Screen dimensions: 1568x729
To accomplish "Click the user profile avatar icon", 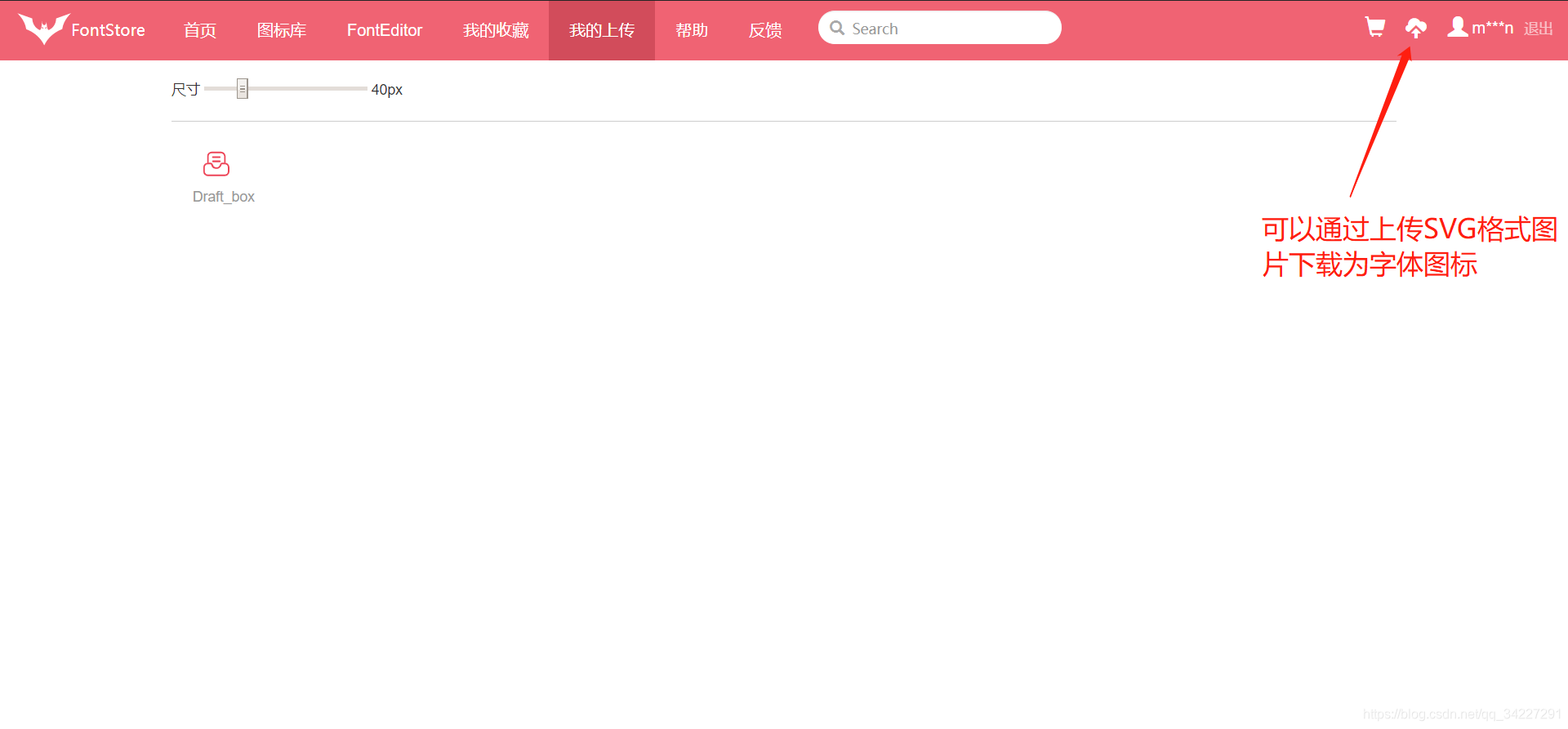I will coord(1458,27).
